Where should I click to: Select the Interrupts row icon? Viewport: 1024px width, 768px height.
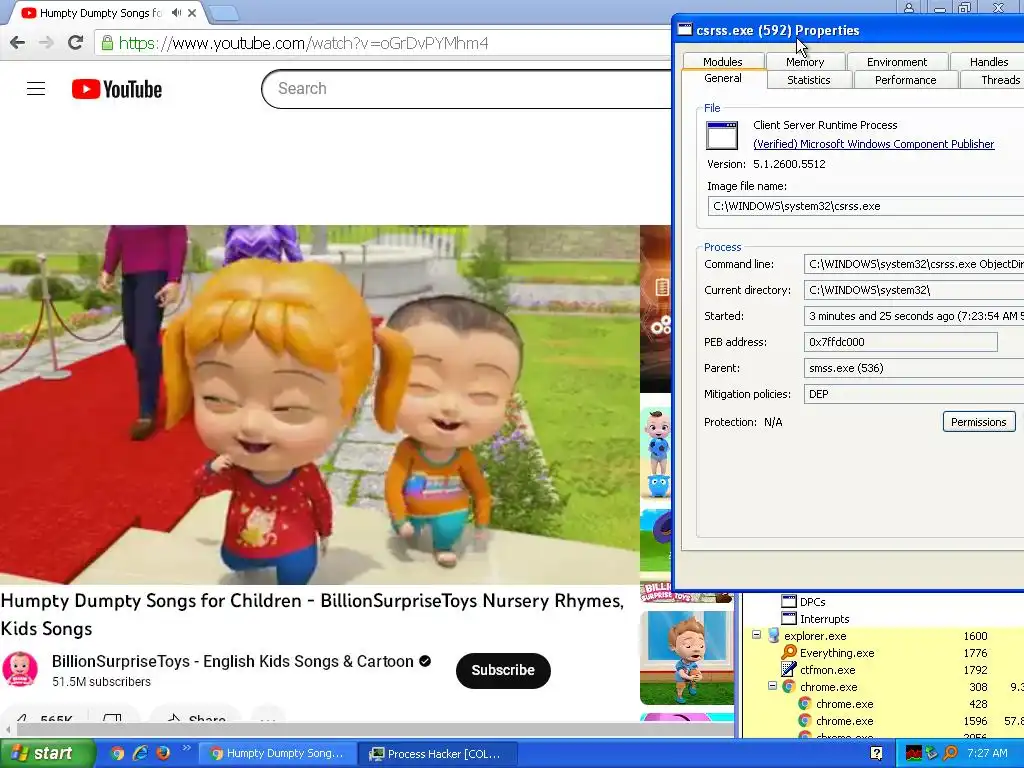[789, 618]
